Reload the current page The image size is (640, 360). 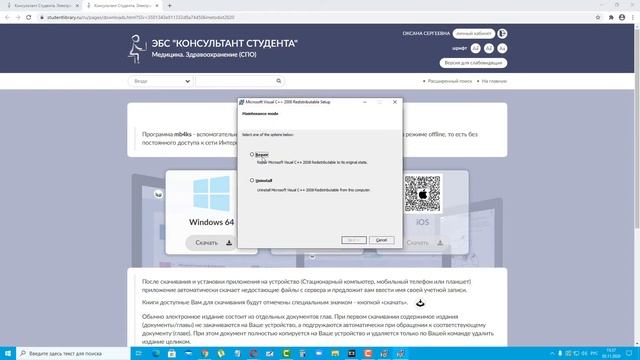[x=29, y=18]
